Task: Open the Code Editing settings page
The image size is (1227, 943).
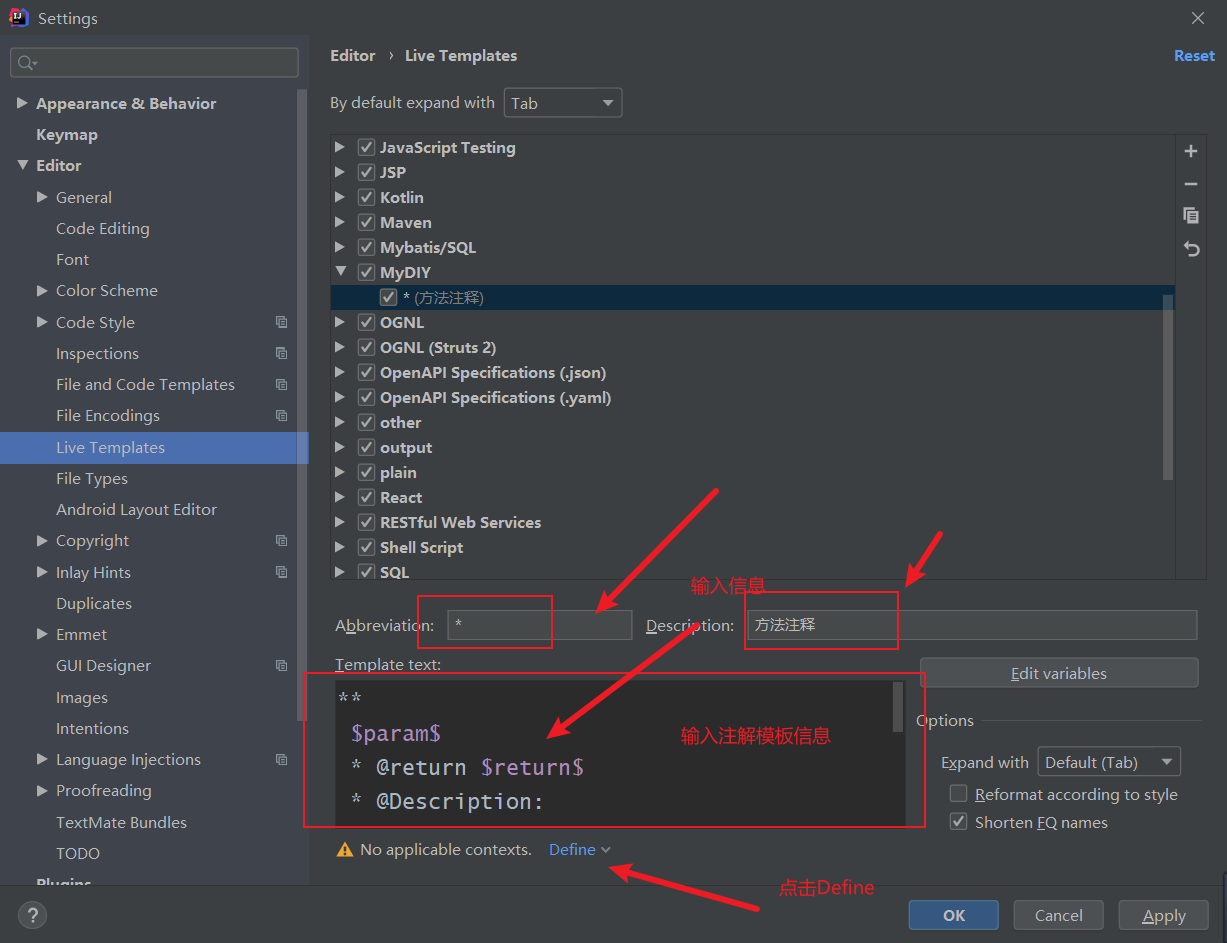Action: coord(103,228)
